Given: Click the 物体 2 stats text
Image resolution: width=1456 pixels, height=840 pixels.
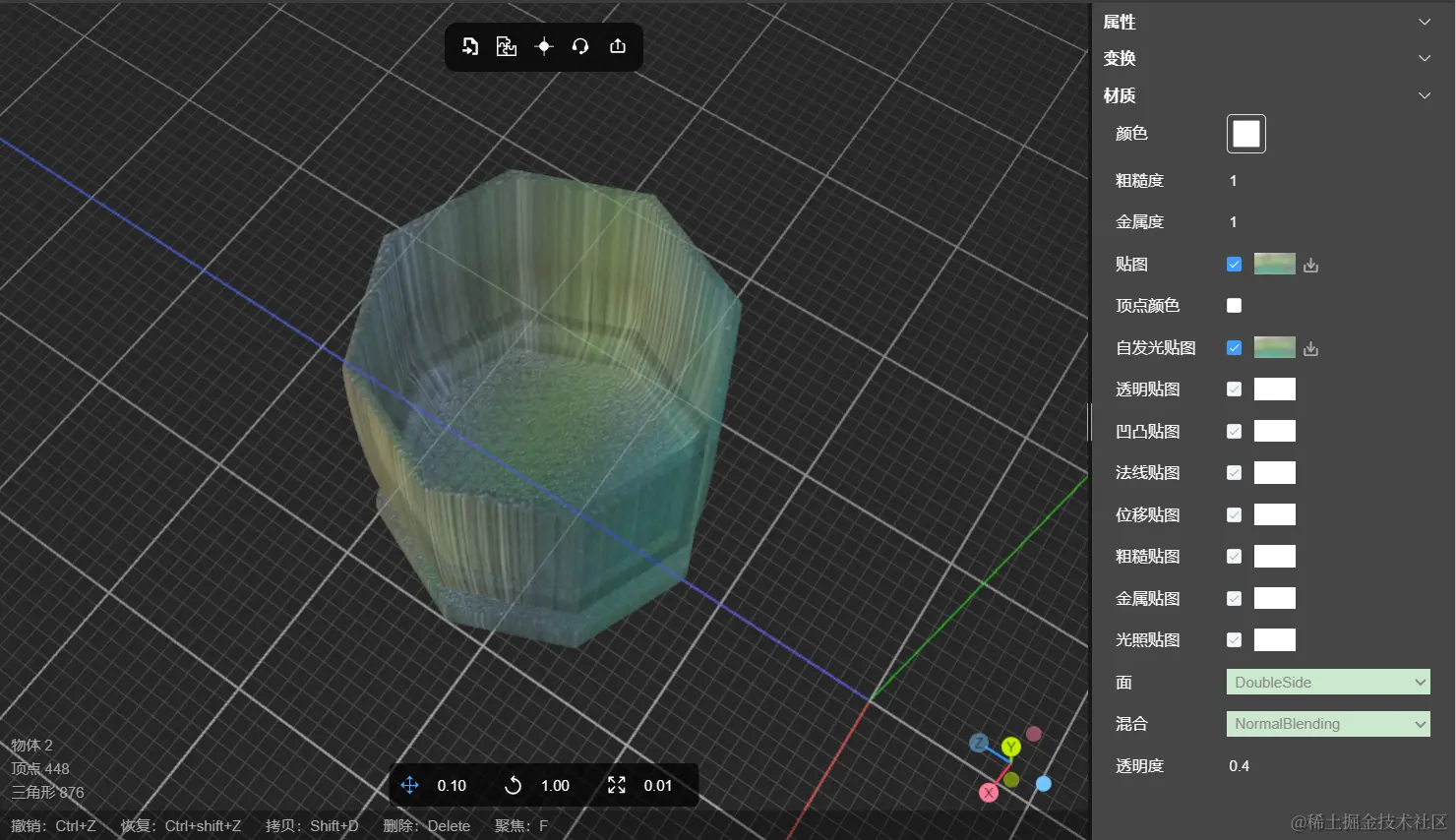Looking at the screenshot, I should [x=31, y=746].
